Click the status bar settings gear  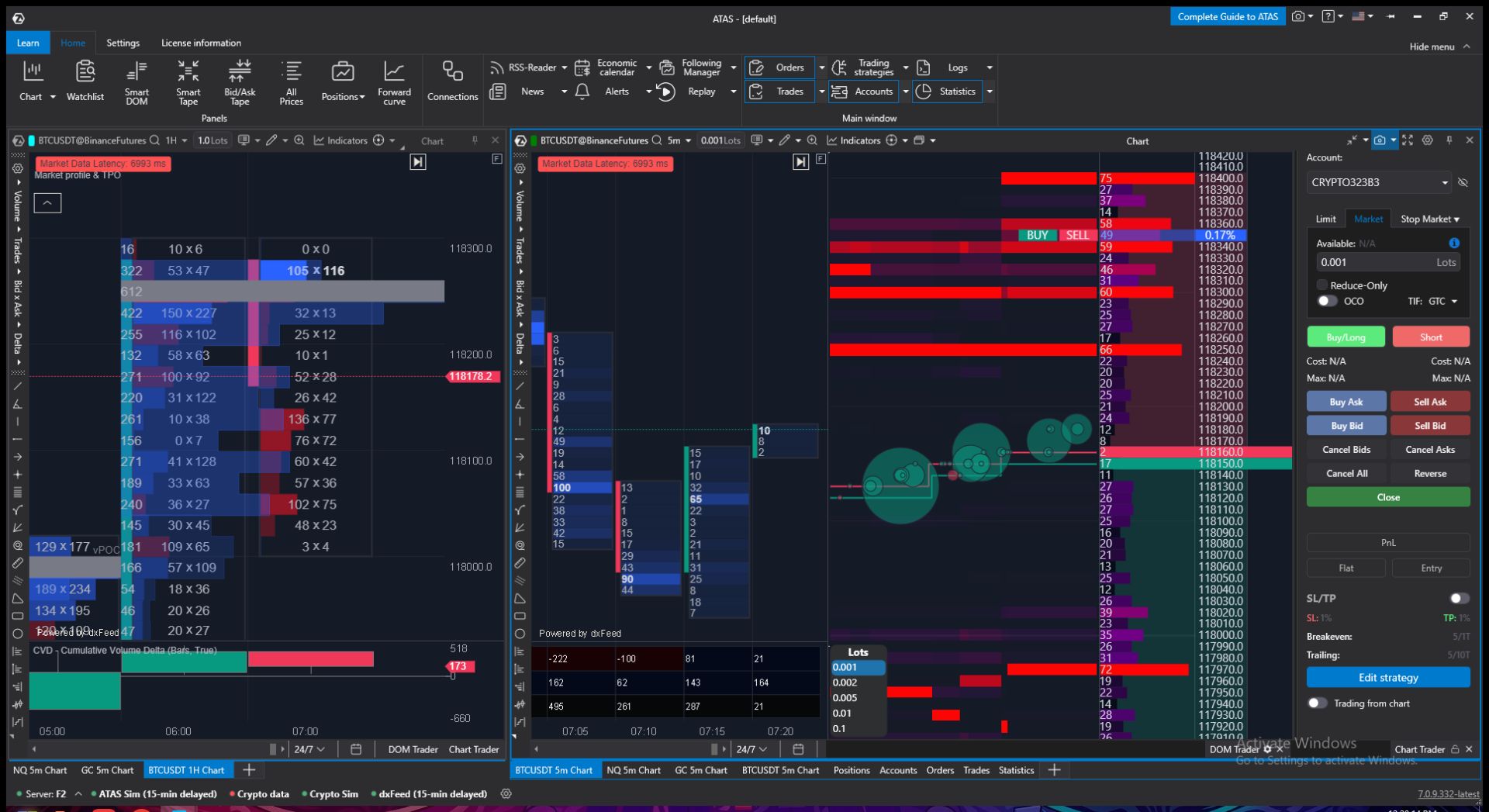pos(506,793)
